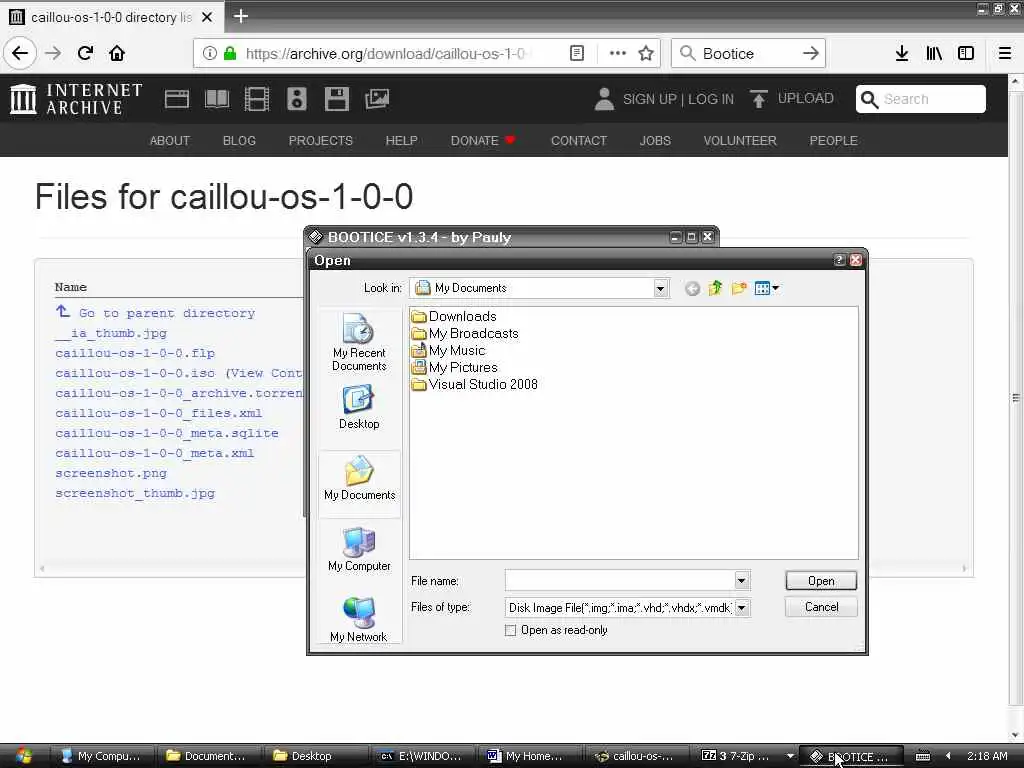
Task: Open the Windows Start button
Action: tap(22, 756)
